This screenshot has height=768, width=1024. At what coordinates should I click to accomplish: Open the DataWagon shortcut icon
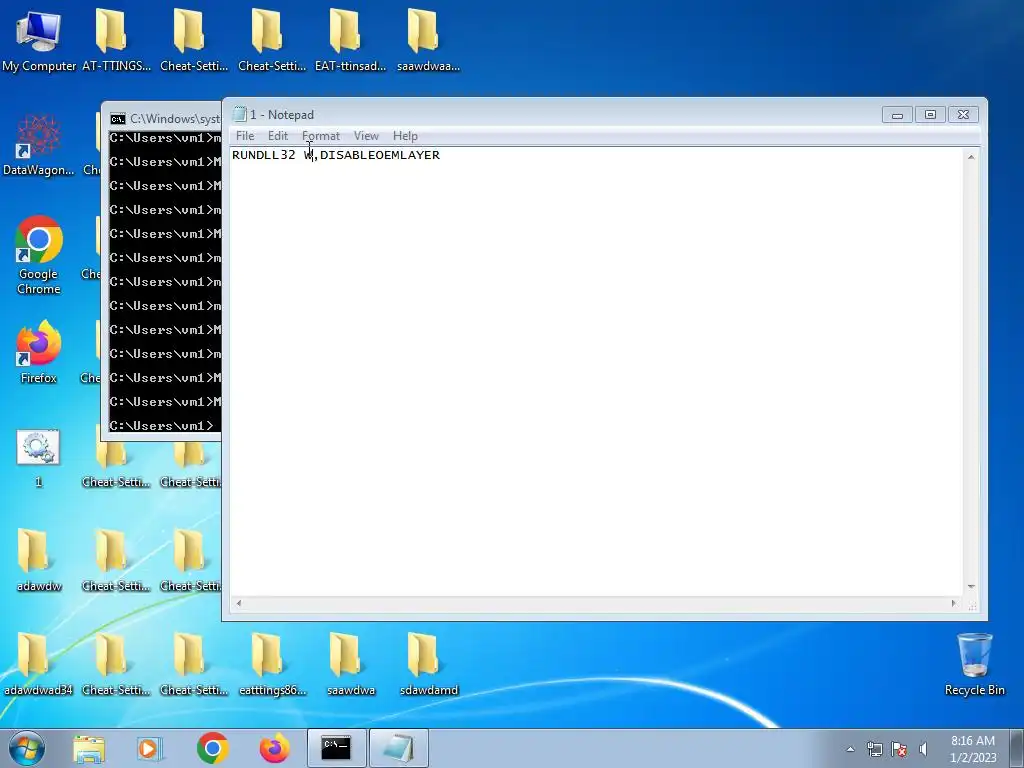pyautogui.click(x=39, y=145)
